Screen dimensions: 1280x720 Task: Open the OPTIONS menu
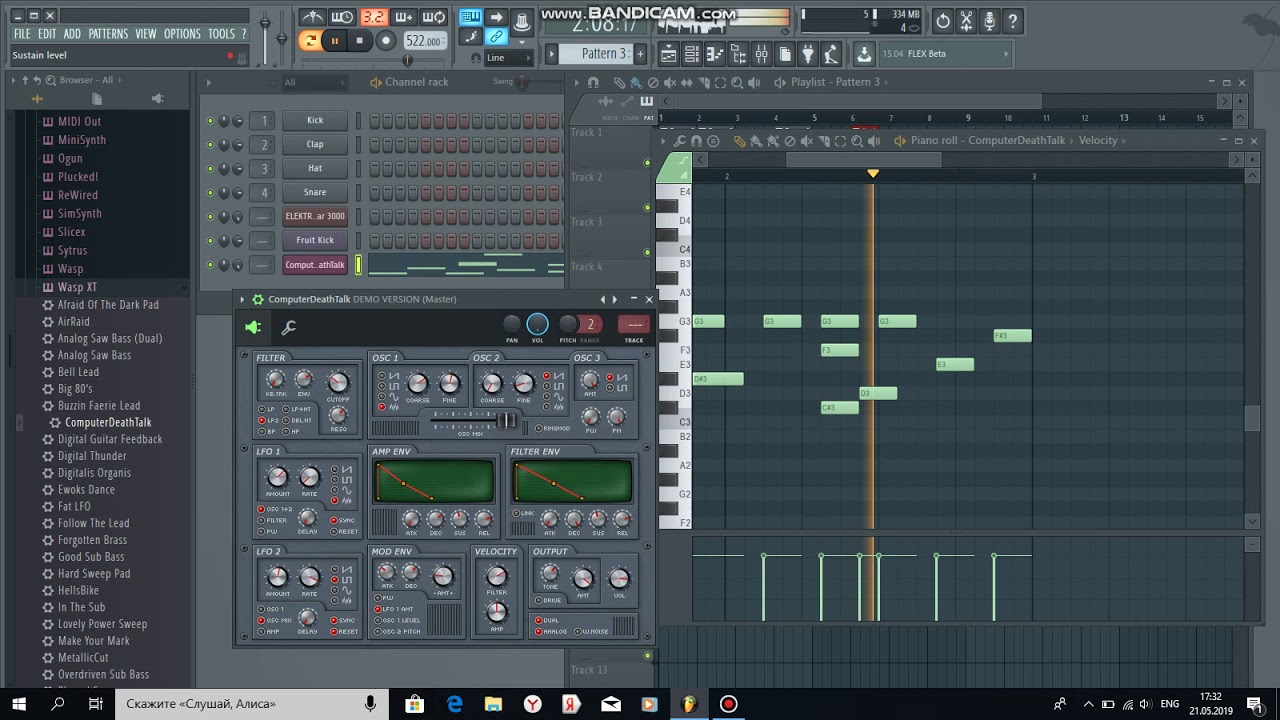click(182, 34)
